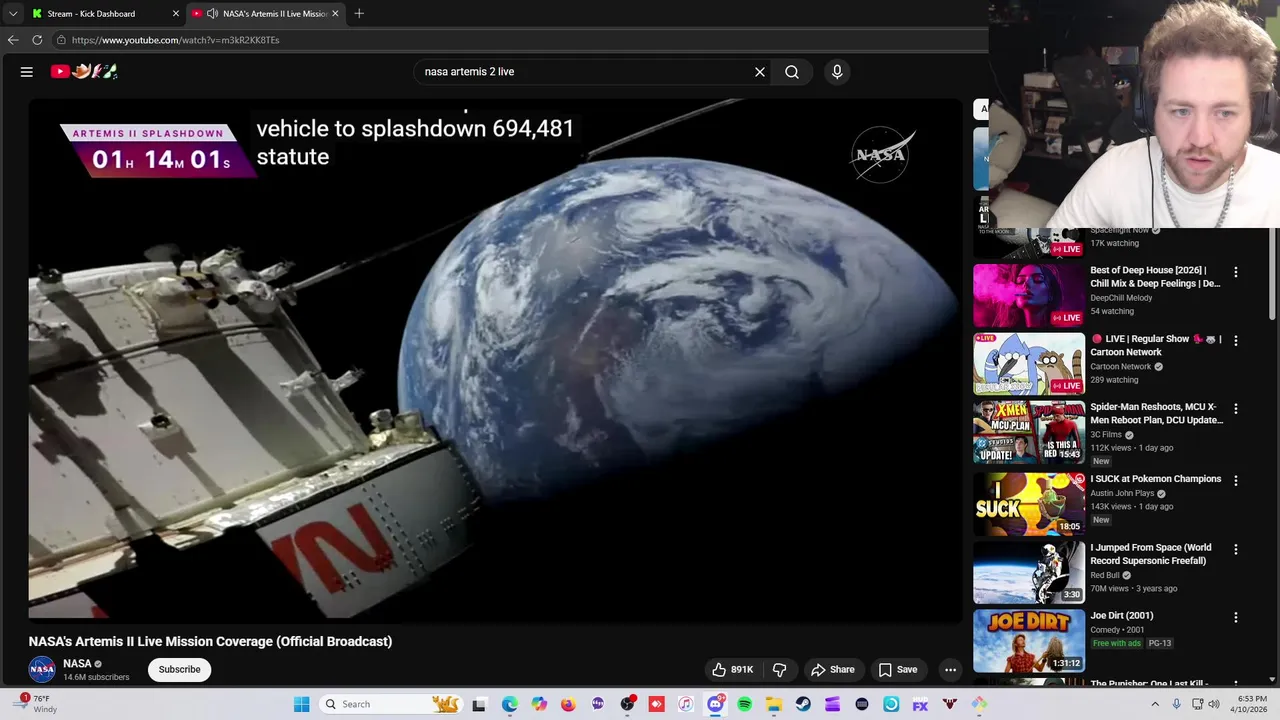
Task: Open weather widget showing 76°F Windy
Action: click(35, 704)
